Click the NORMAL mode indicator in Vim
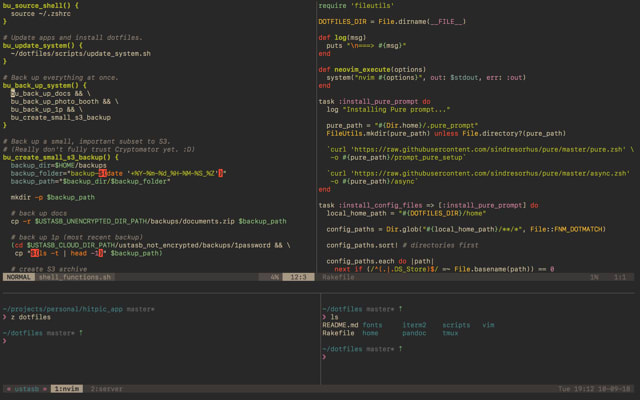 18,277
